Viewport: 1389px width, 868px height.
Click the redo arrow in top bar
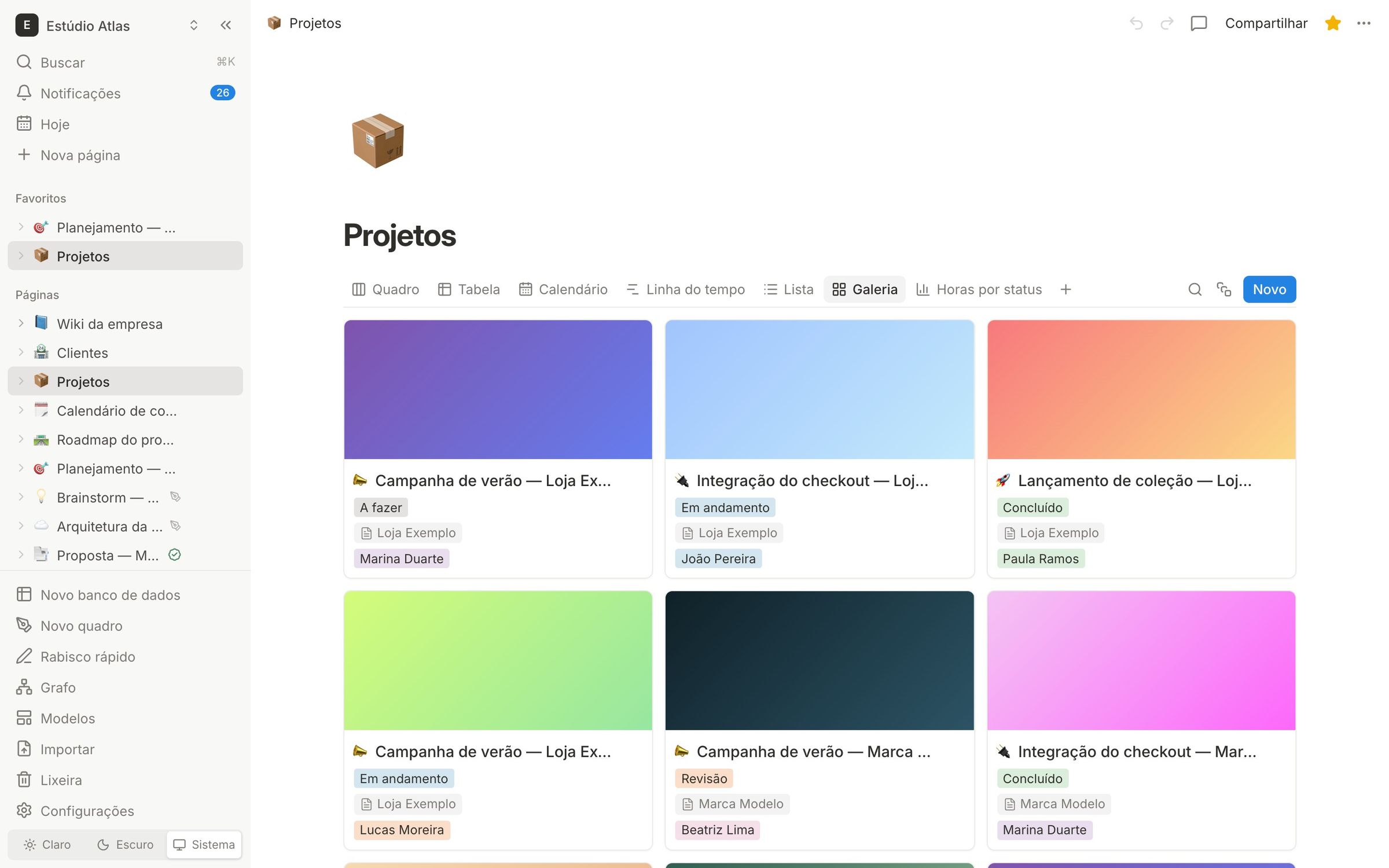click(x=1167, y=23)
